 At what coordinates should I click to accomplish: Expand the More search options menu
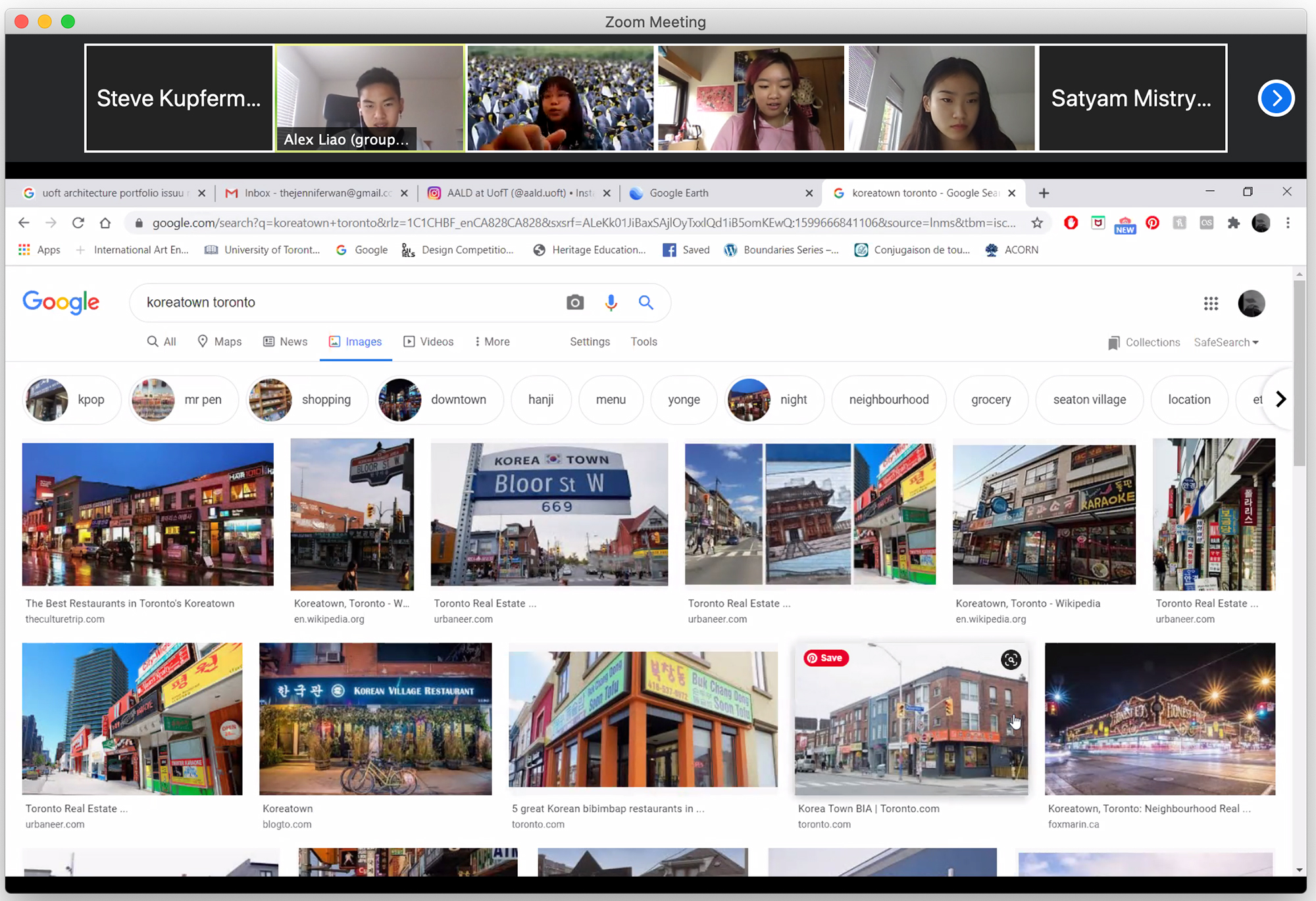492,342
